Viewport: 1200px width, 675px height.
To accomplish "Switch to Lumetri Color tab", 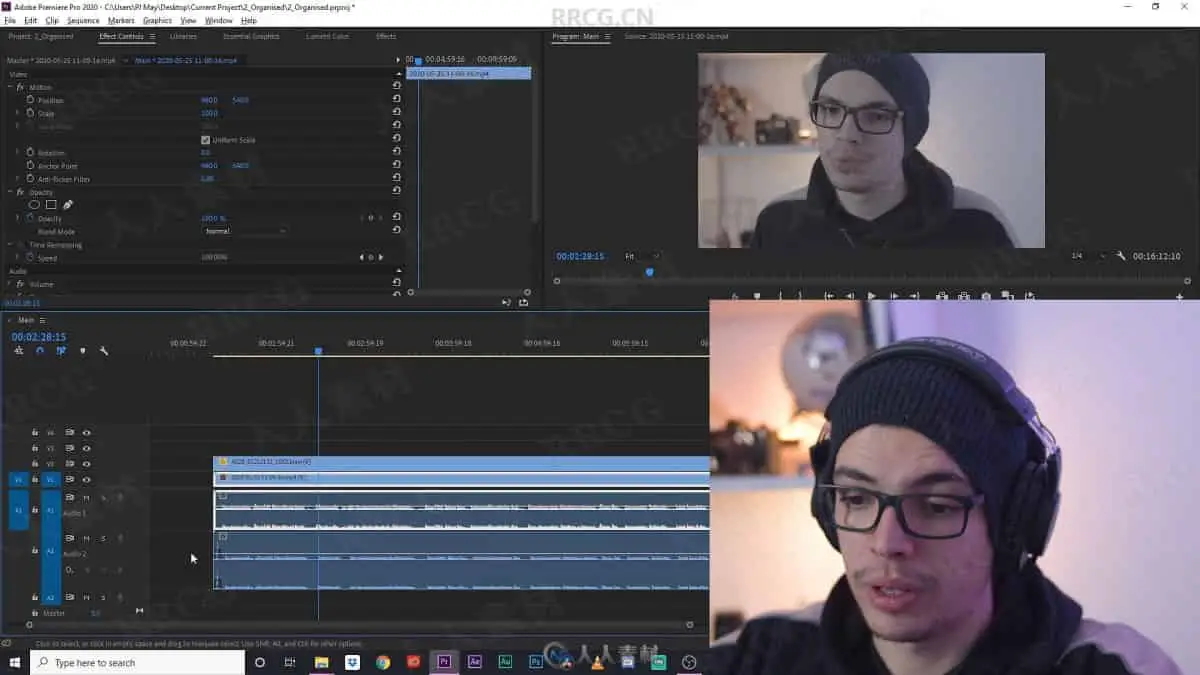I will [x=327, y=37].
